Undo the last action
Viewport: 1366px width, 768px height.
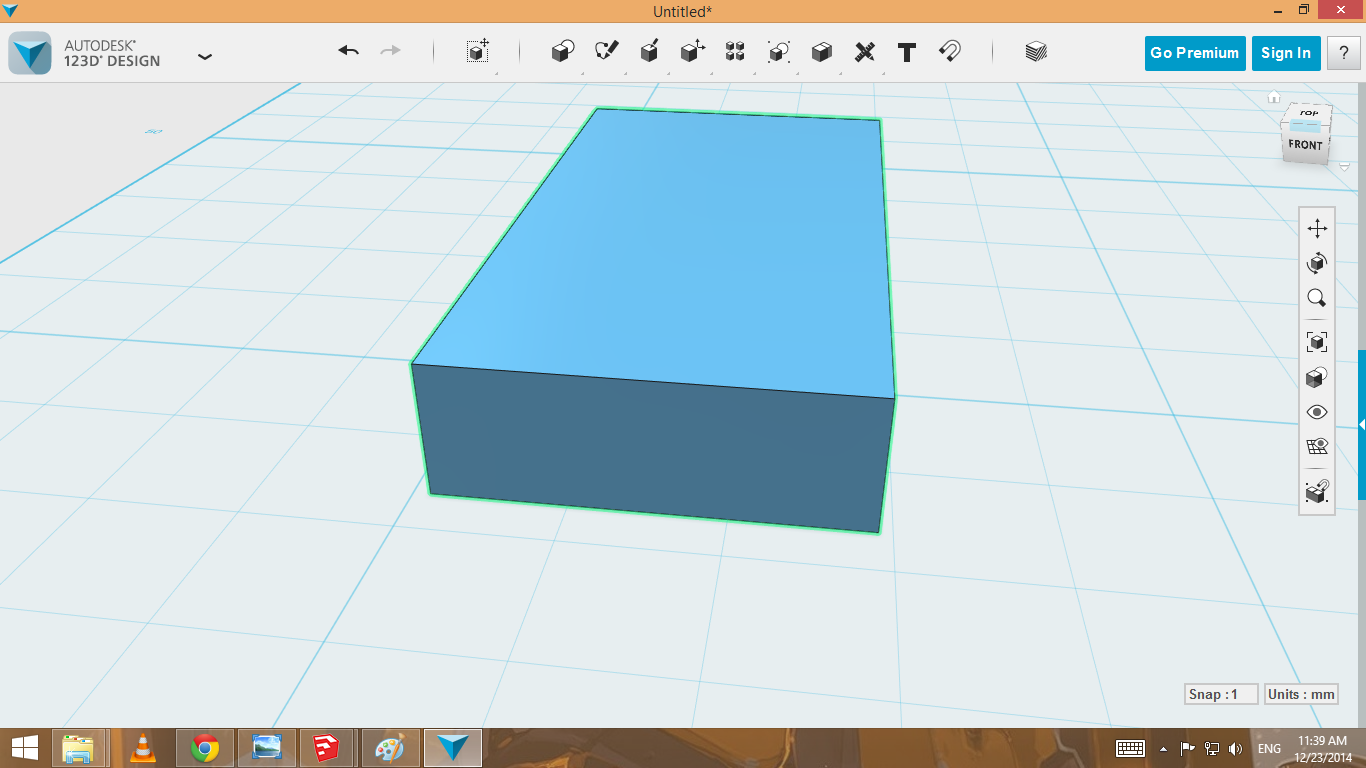[348, 51]
